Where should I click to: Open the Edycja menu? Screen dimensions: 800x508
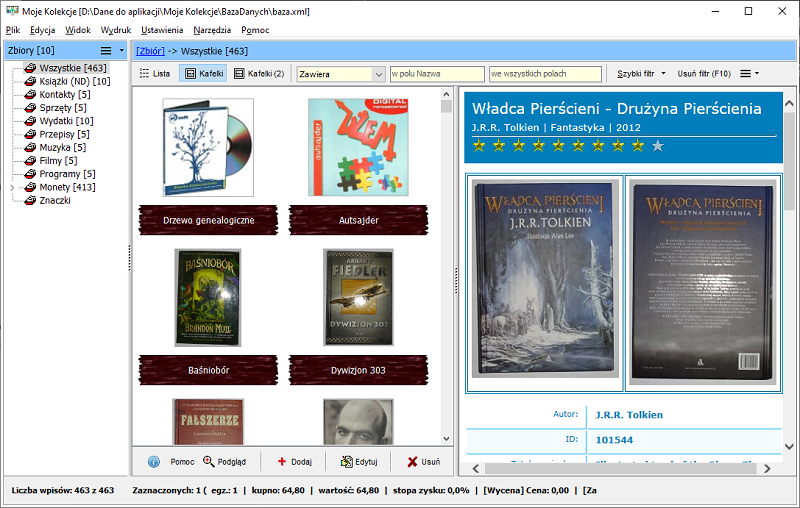coord(42,30)
